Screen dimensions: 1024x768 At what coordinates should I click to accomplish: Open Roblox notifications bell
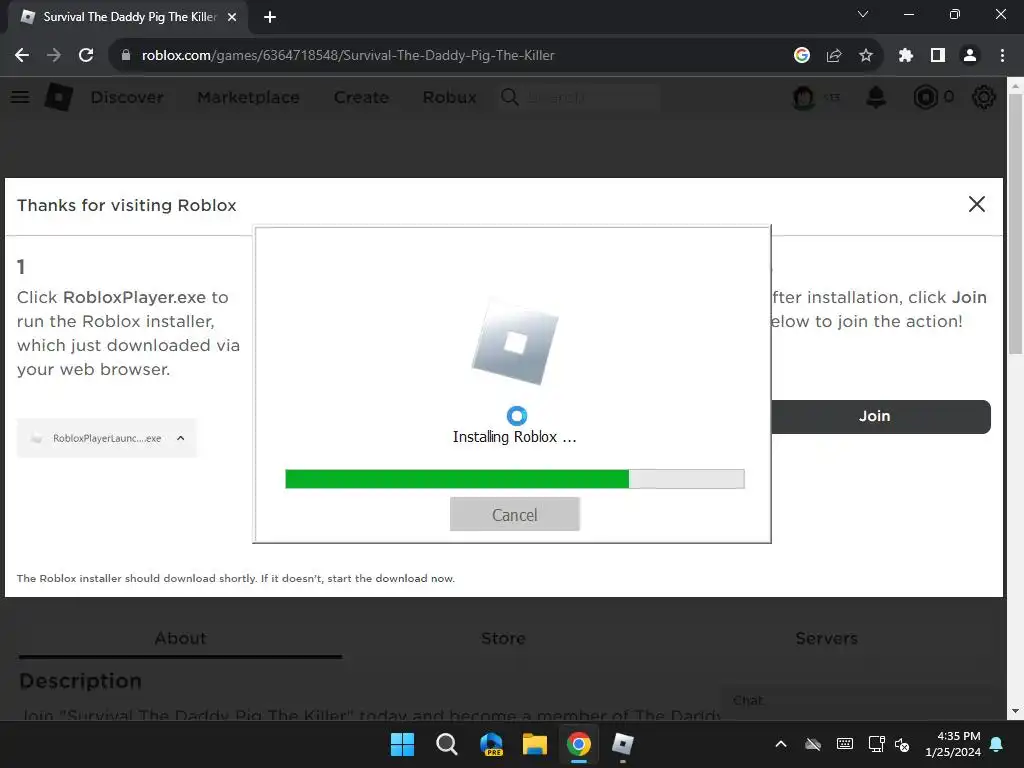point(876,97)
